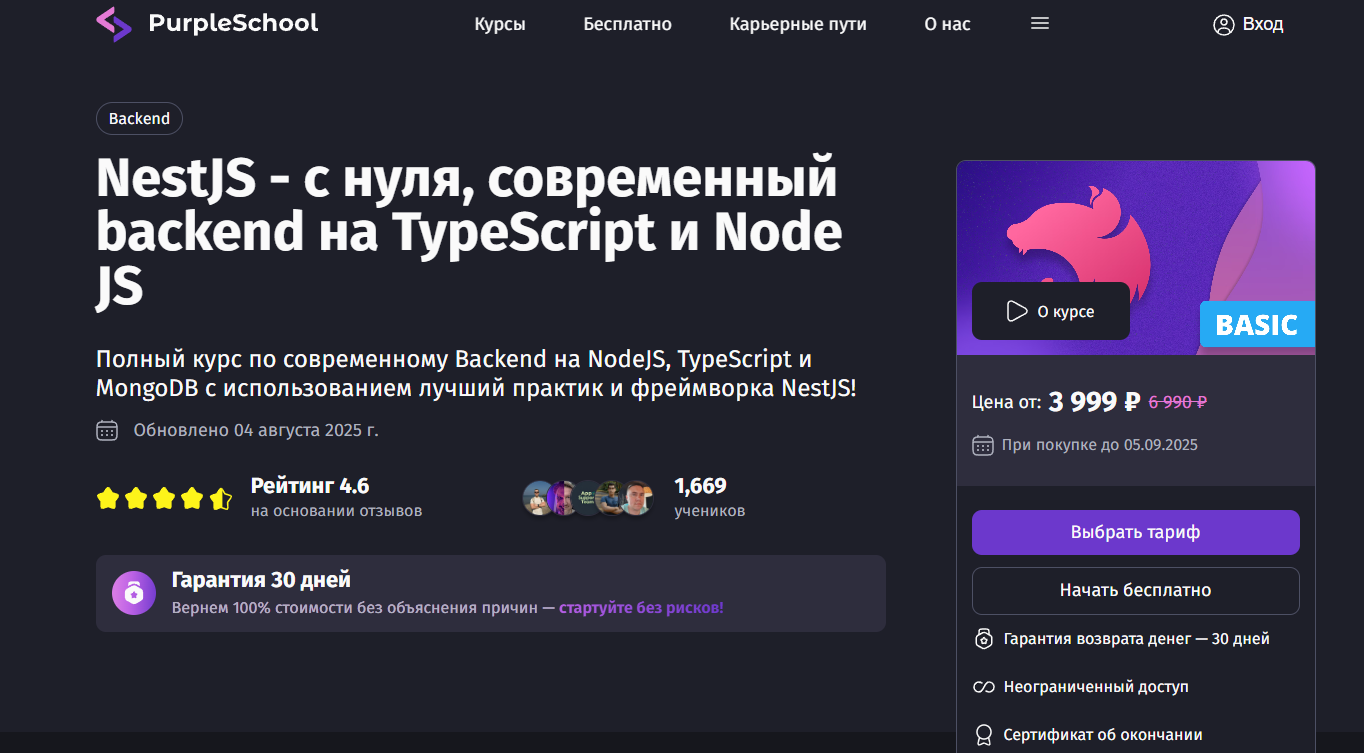
Task: Open the Бесплатно section
Action: click(628, 24)
